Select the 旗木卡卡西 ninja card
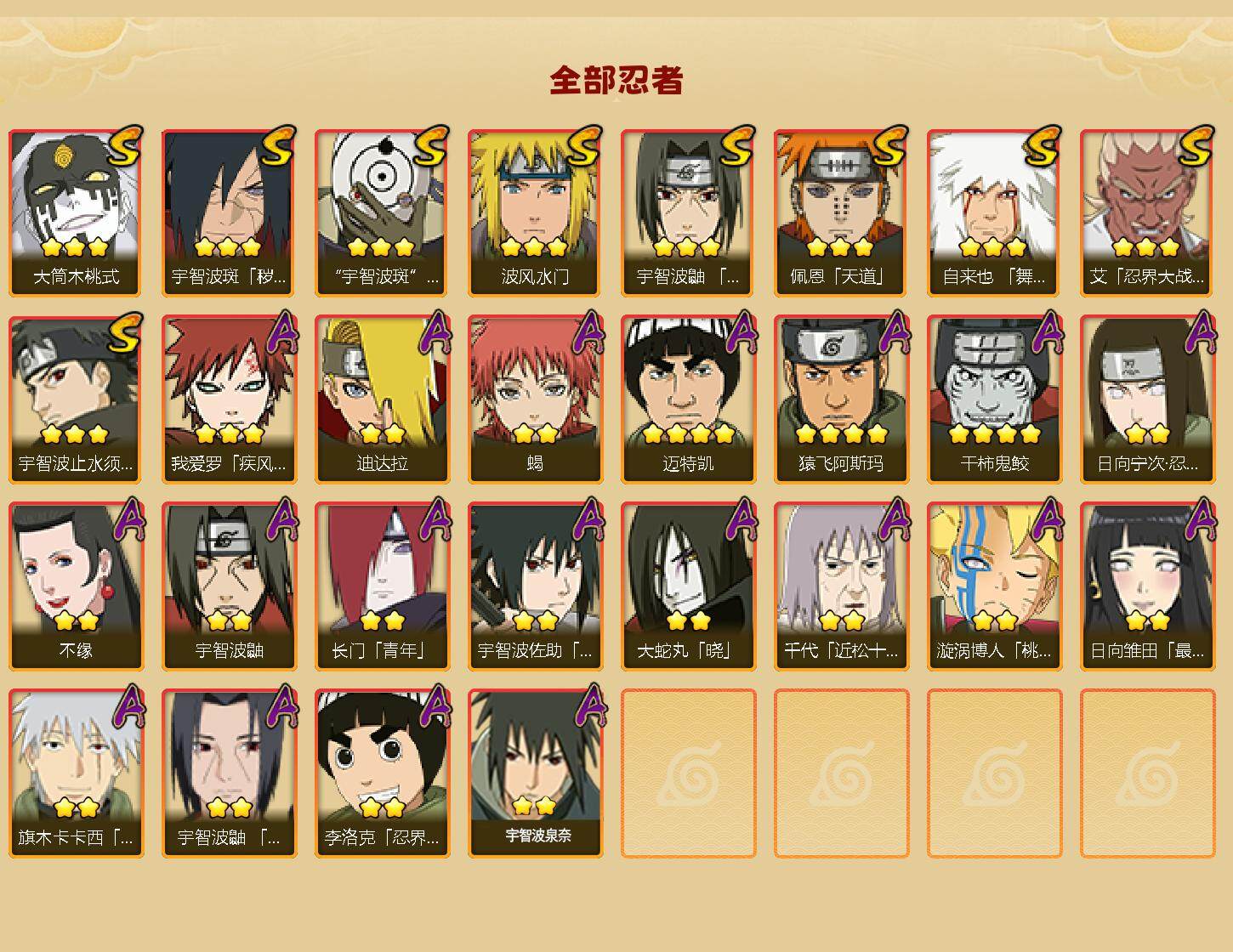 pyautogui.click(x=76, y=773)
